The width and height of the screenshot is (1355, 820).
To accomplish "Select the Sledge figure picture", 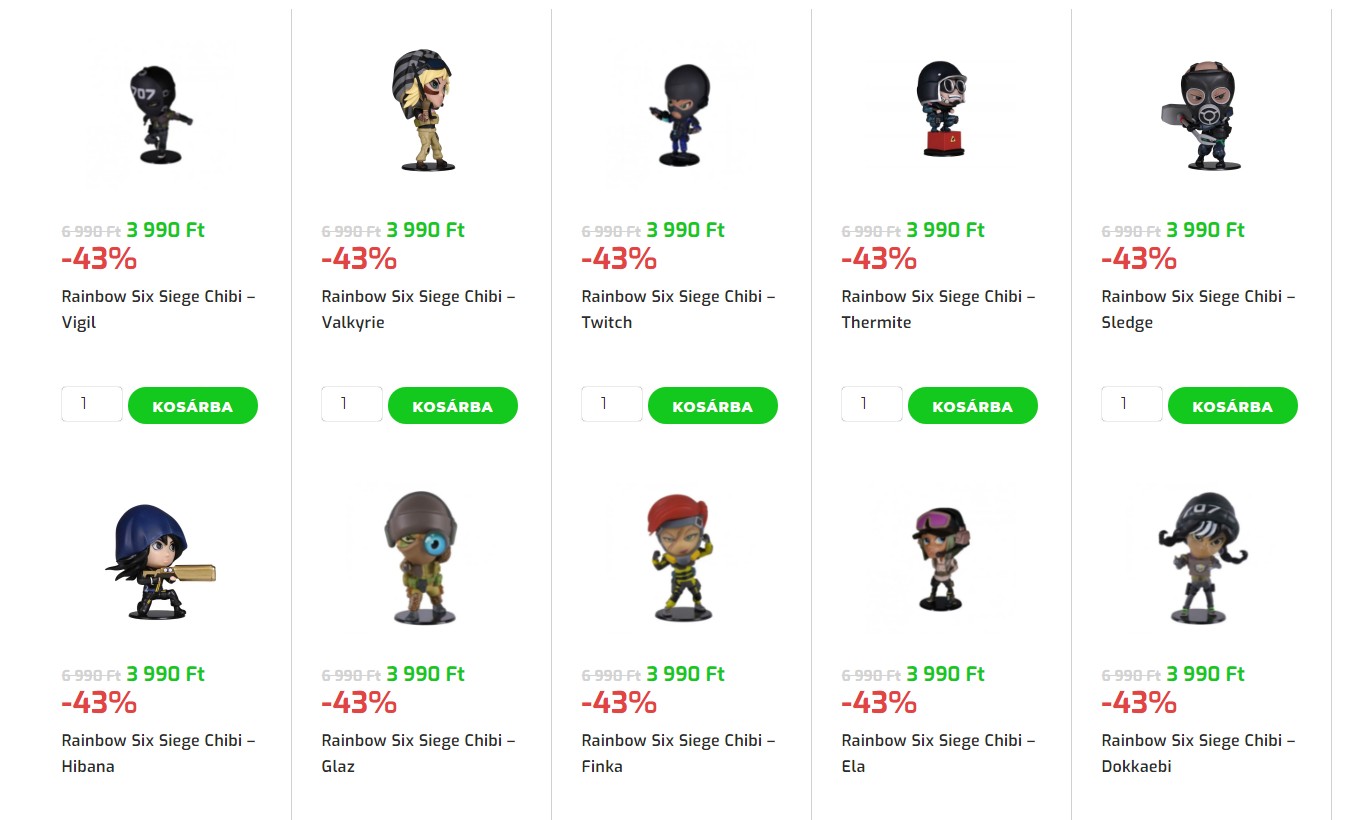I will click(x=1200, y=113).
